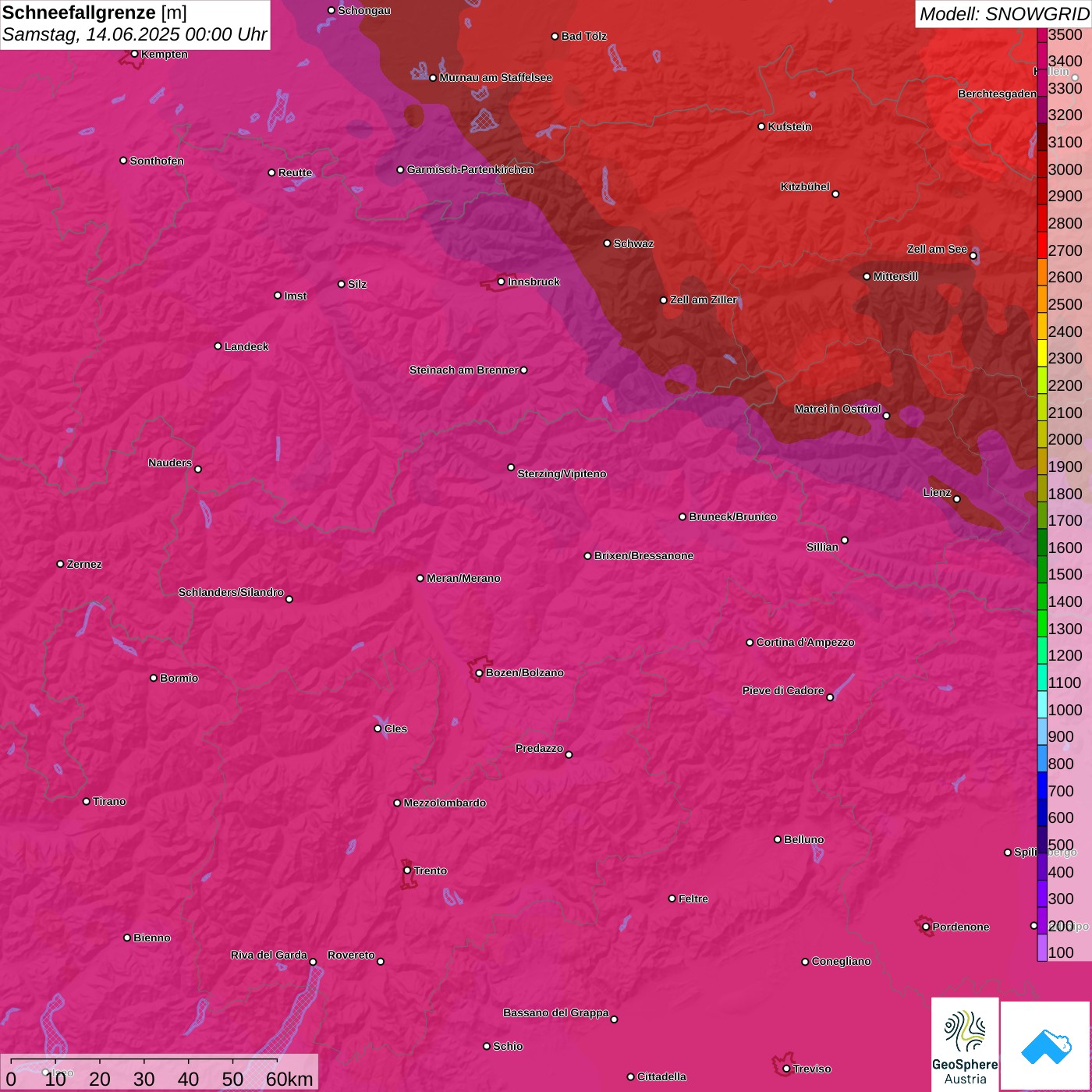
Task: Click the Matrei in Osttirol label
Action: click(x=838, y=409)
